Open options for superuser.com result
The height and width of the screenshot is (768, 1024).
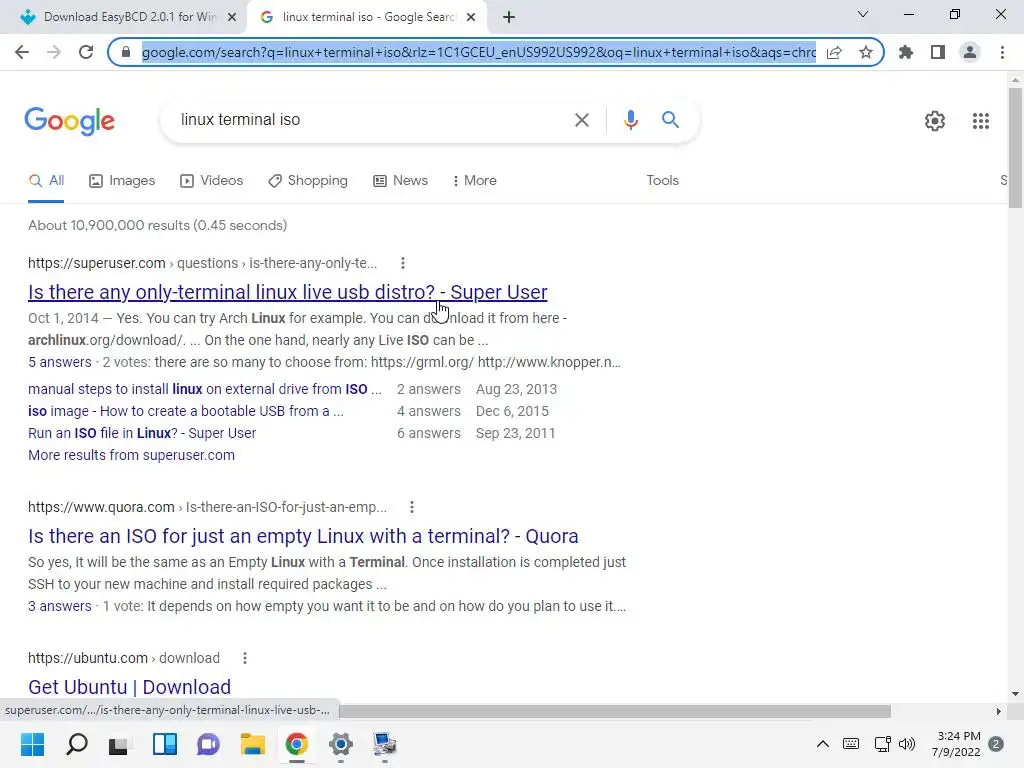(403, 263)
